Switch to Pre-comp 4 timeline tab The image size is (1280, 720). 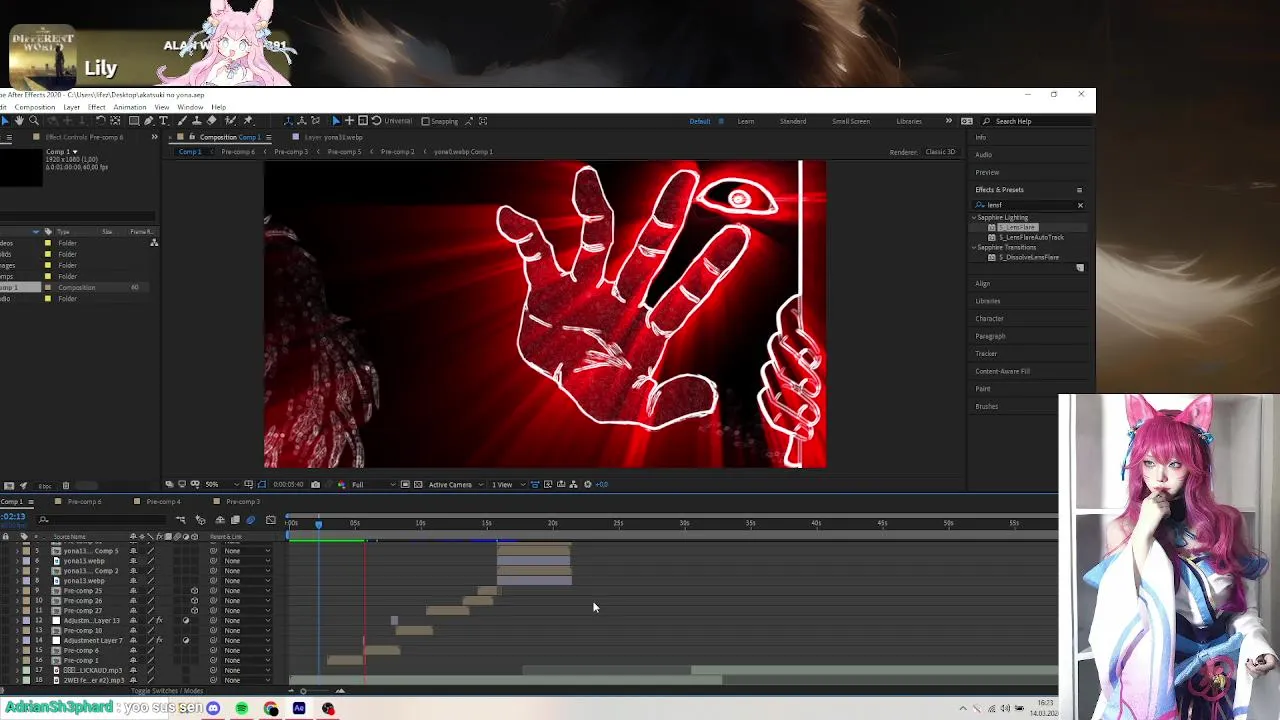[163, 501]
